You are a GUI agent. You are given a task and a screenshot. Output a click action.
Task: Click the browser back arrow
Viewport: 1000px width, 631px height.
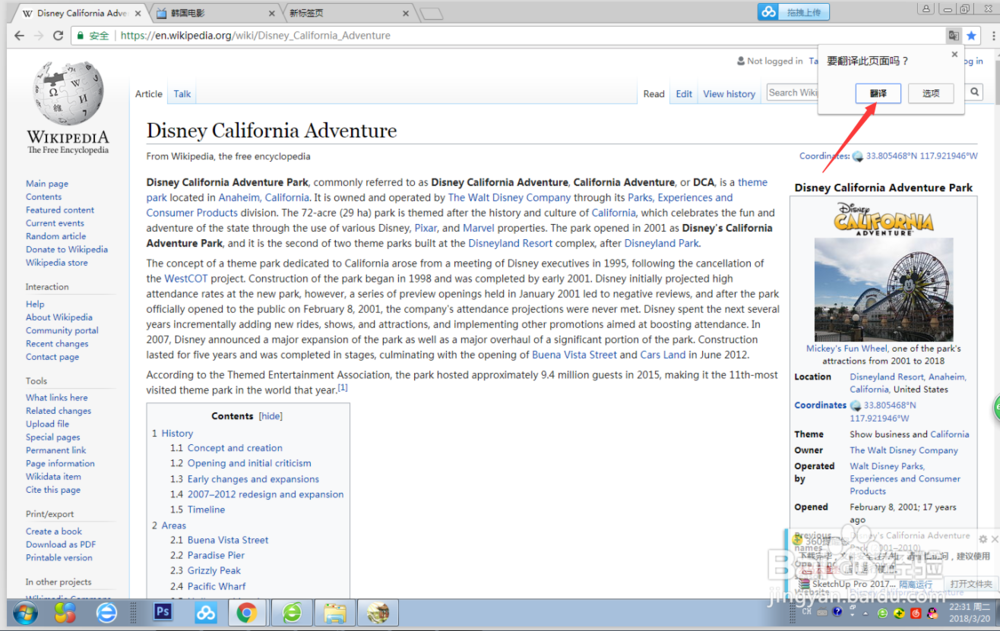[x=19, y=36]
